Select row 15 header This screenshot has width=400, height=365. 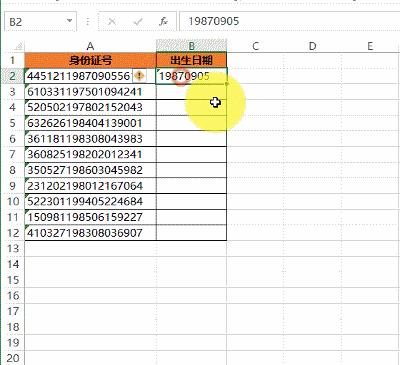[x=13, y=280]
